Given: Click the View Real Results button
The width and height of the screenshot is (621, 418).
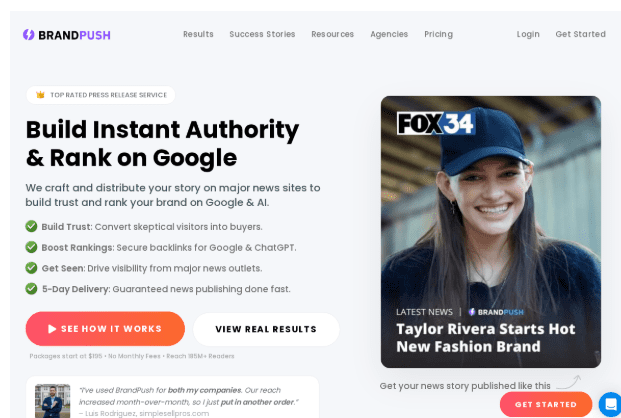Looking at the screenshot, I should (x=266, y=329).
